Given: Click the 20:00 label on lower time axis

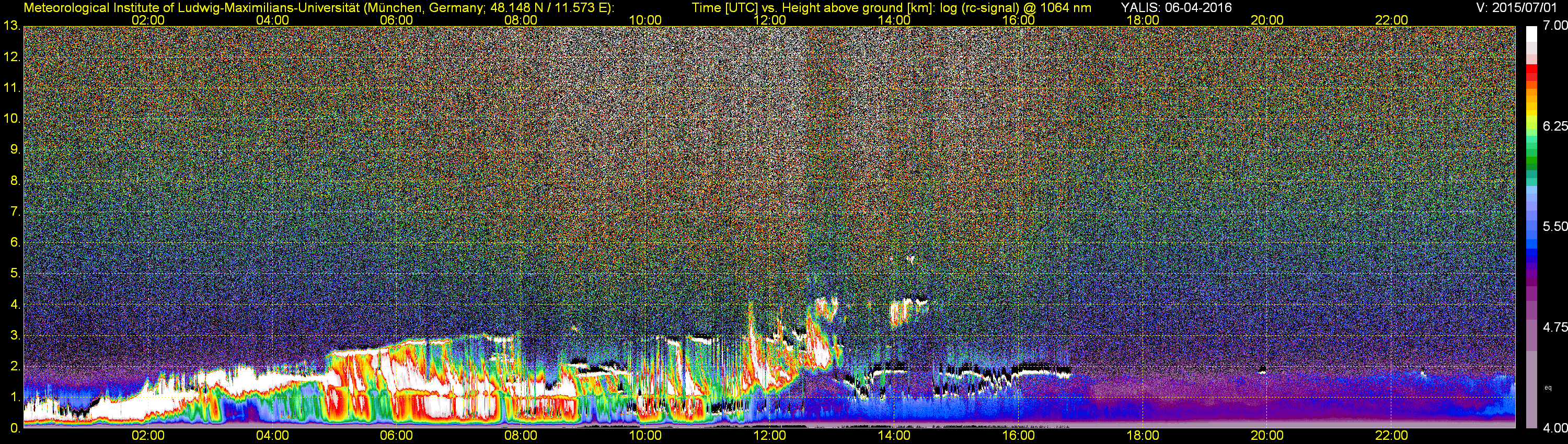Looking at the screenshot, I should pos(1267,436).
